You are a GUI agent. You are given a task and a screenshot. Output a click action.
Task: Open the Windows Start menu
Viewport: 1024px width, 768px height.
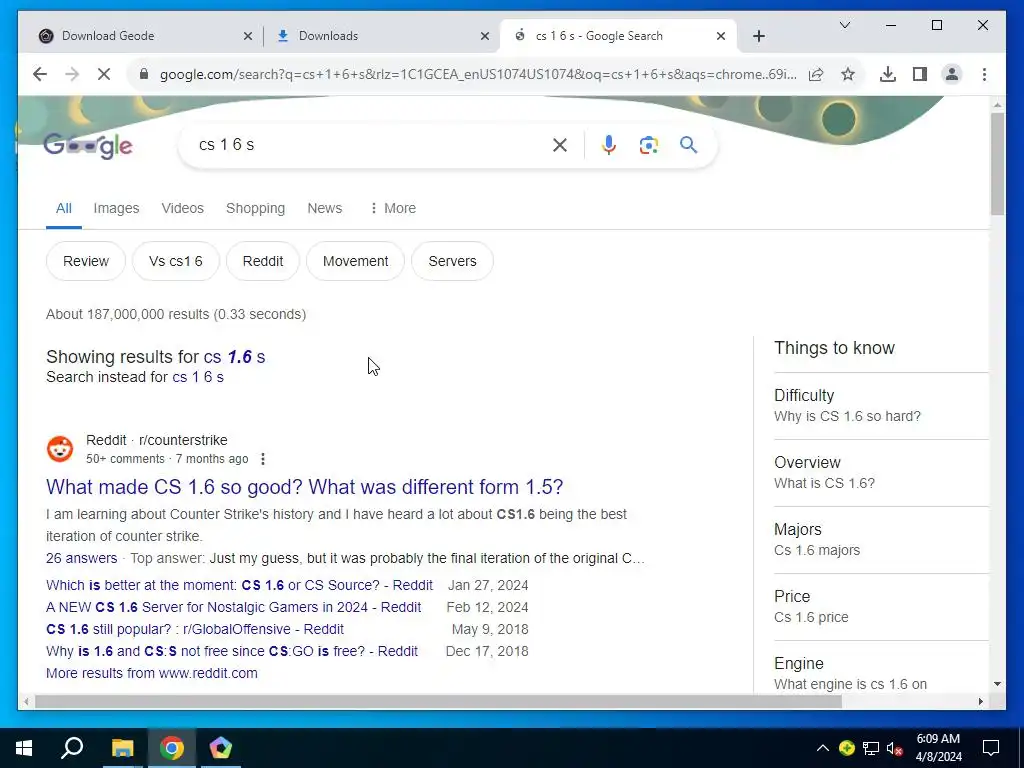click(x=24, y=748)
